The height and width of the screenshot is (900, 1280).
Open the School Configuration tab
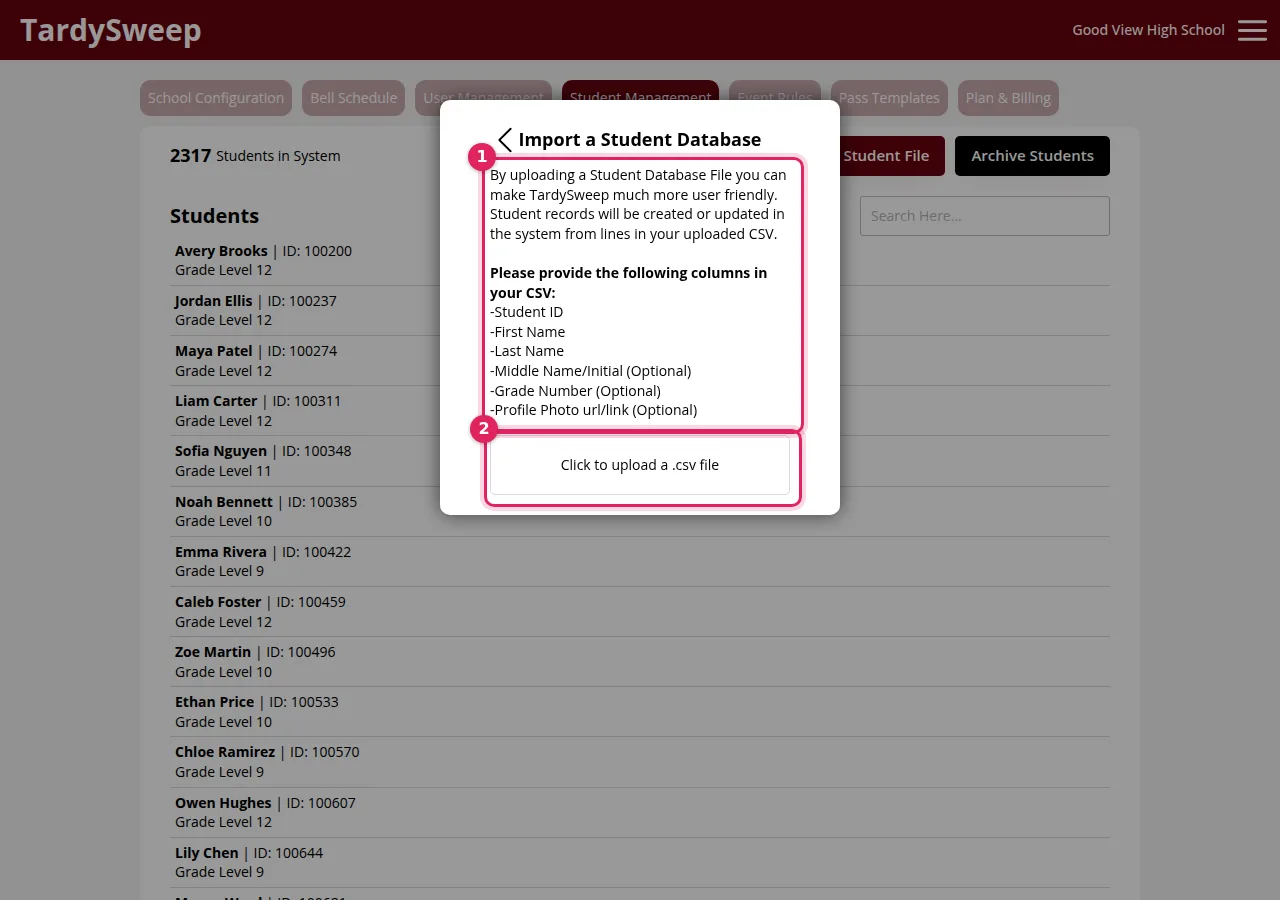pyautogui.click(x=216, y=98)
